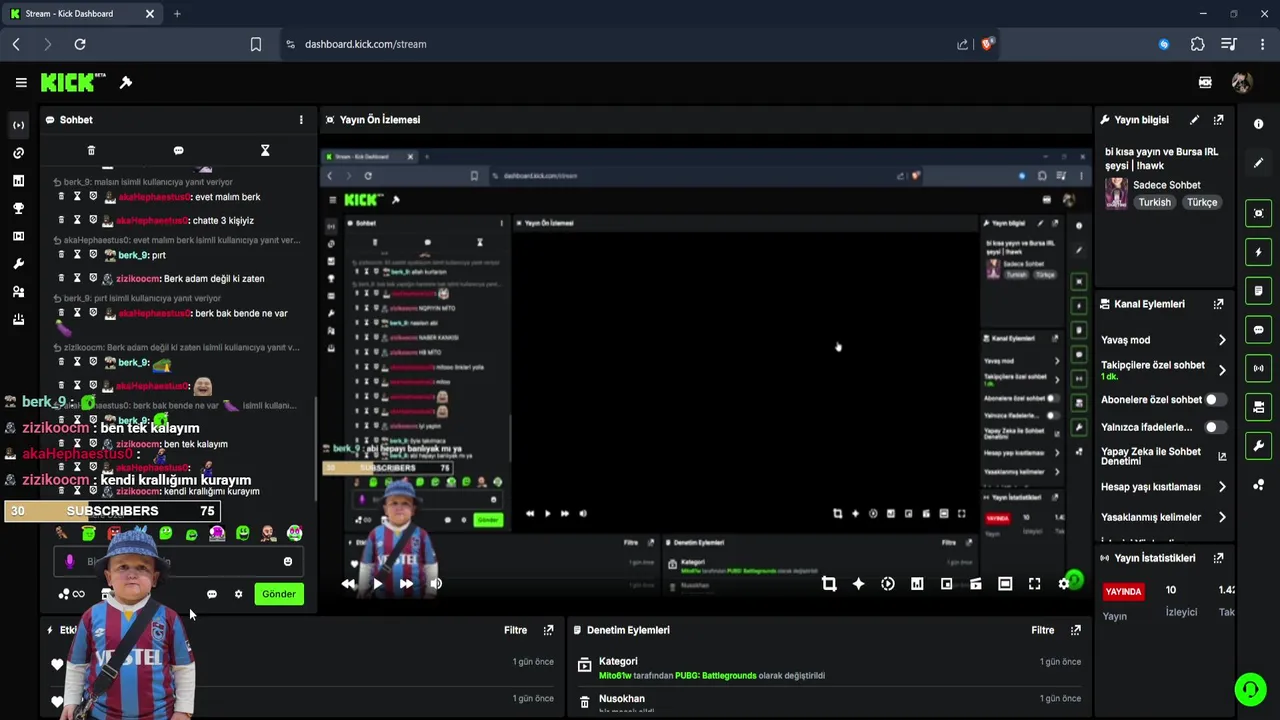Open the stream section icon in left sidebar
The image size is (1280, 720).
[x=18, y=125]
